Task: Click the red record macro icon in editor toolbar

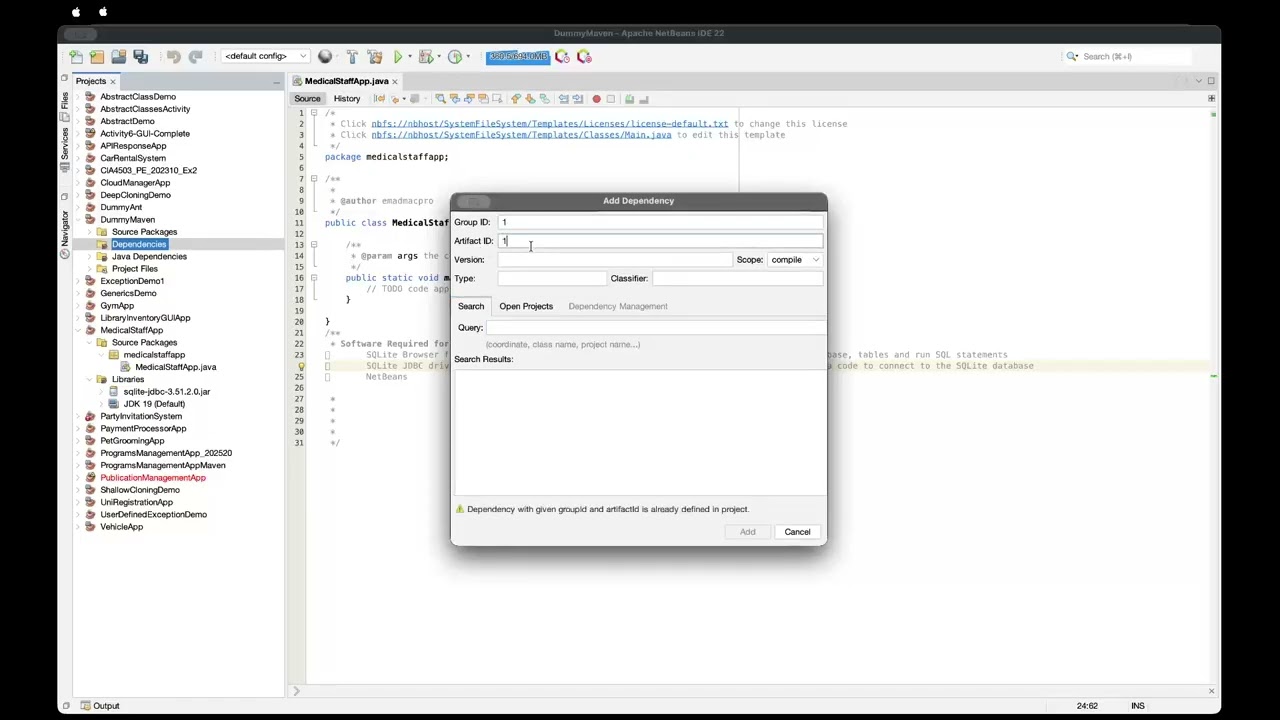Action: (596, 99)
